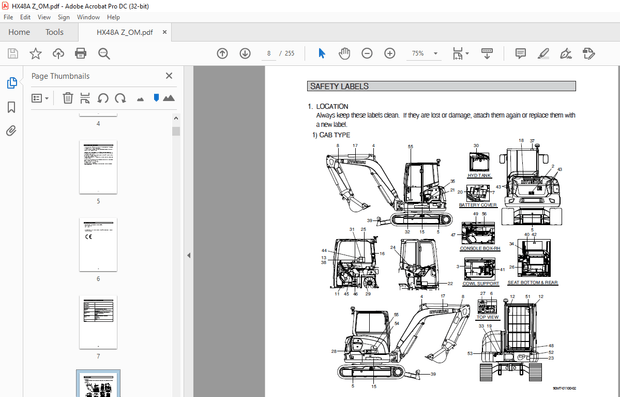The image size is (620, 397).
Task: Zoom in with the plus icon
Action: tap(390, 53)
